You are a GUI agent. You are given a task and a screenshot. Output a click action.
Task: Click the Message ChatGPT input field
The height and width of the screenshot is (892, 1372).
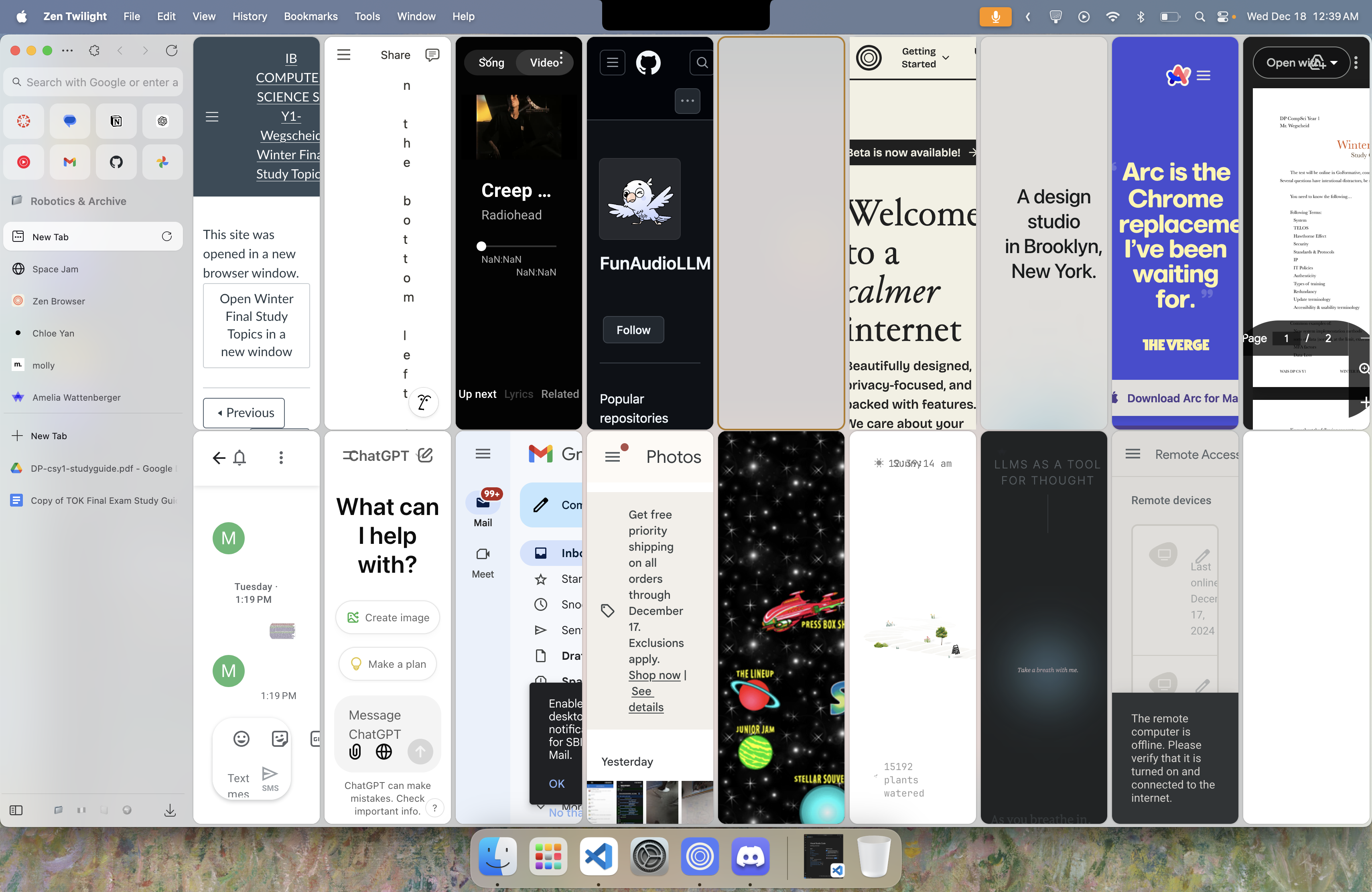pos(375,724)
